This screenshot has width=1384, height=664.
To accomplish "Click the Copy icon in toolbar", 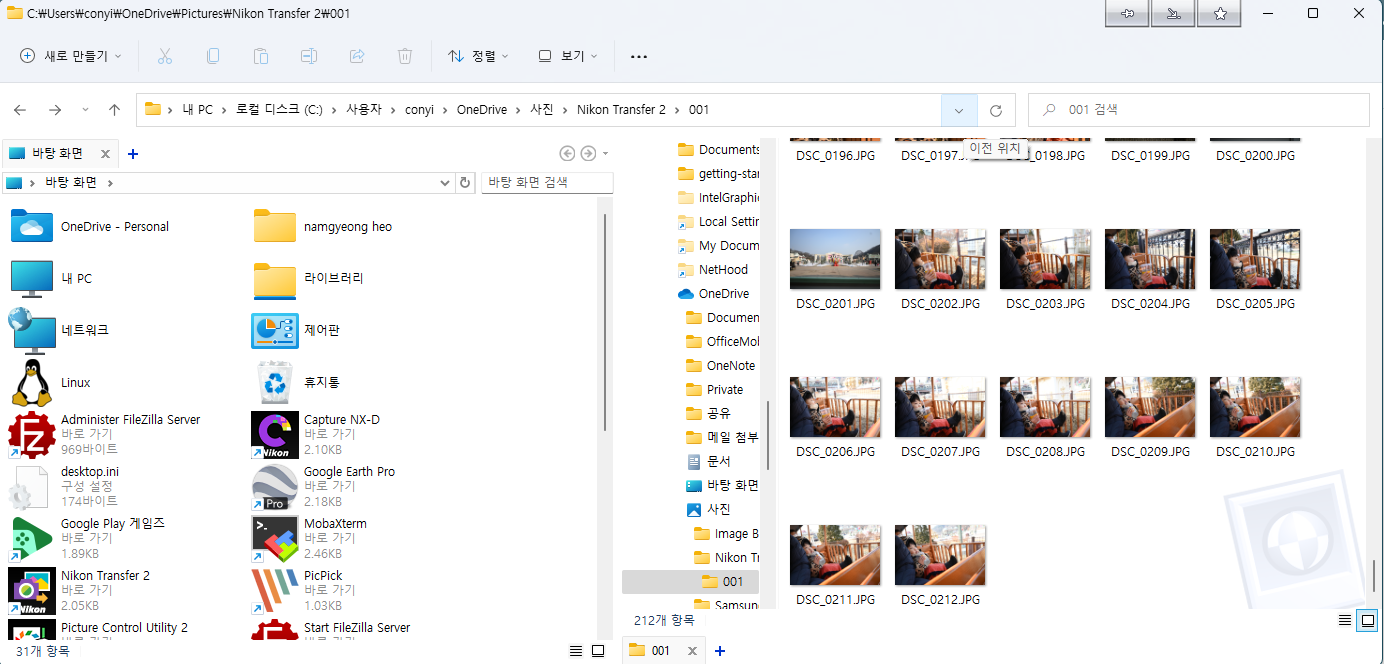I will tap(213, 56).
